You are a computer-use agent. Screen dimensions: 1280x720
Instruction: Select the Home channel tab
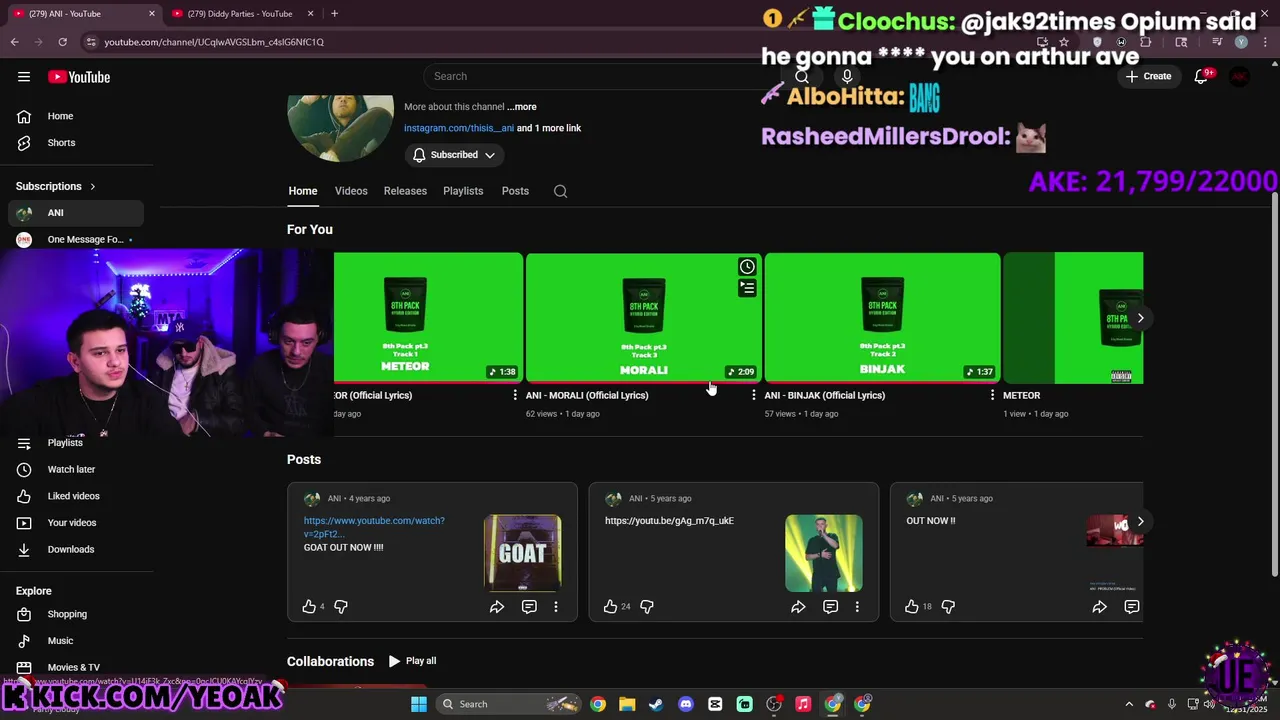[303, 191]
